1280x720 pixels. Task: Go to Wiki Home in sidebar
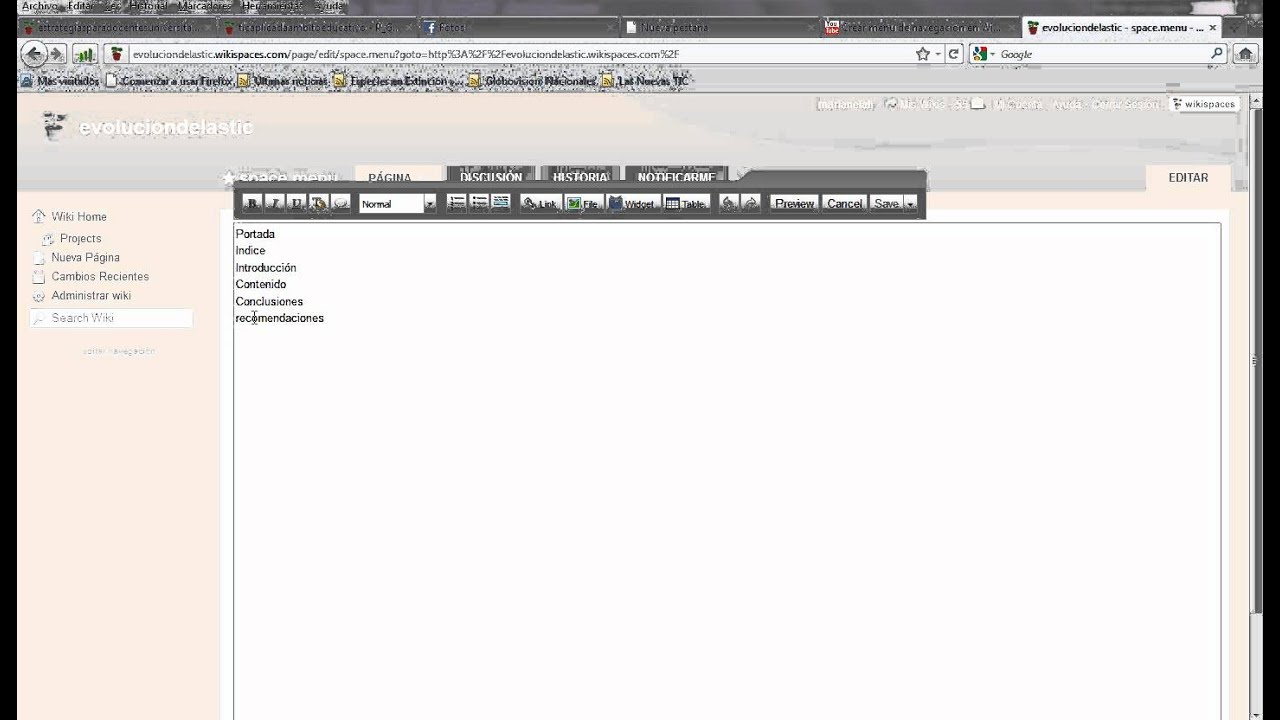(79, 216)
